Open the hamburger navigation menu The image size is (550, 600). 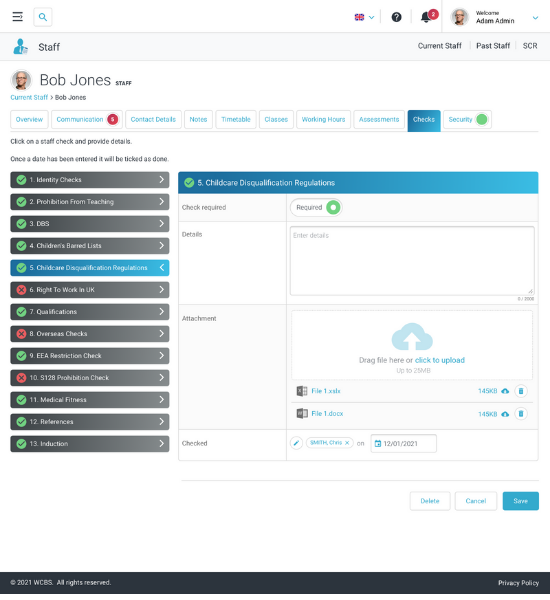pos(17,17)
